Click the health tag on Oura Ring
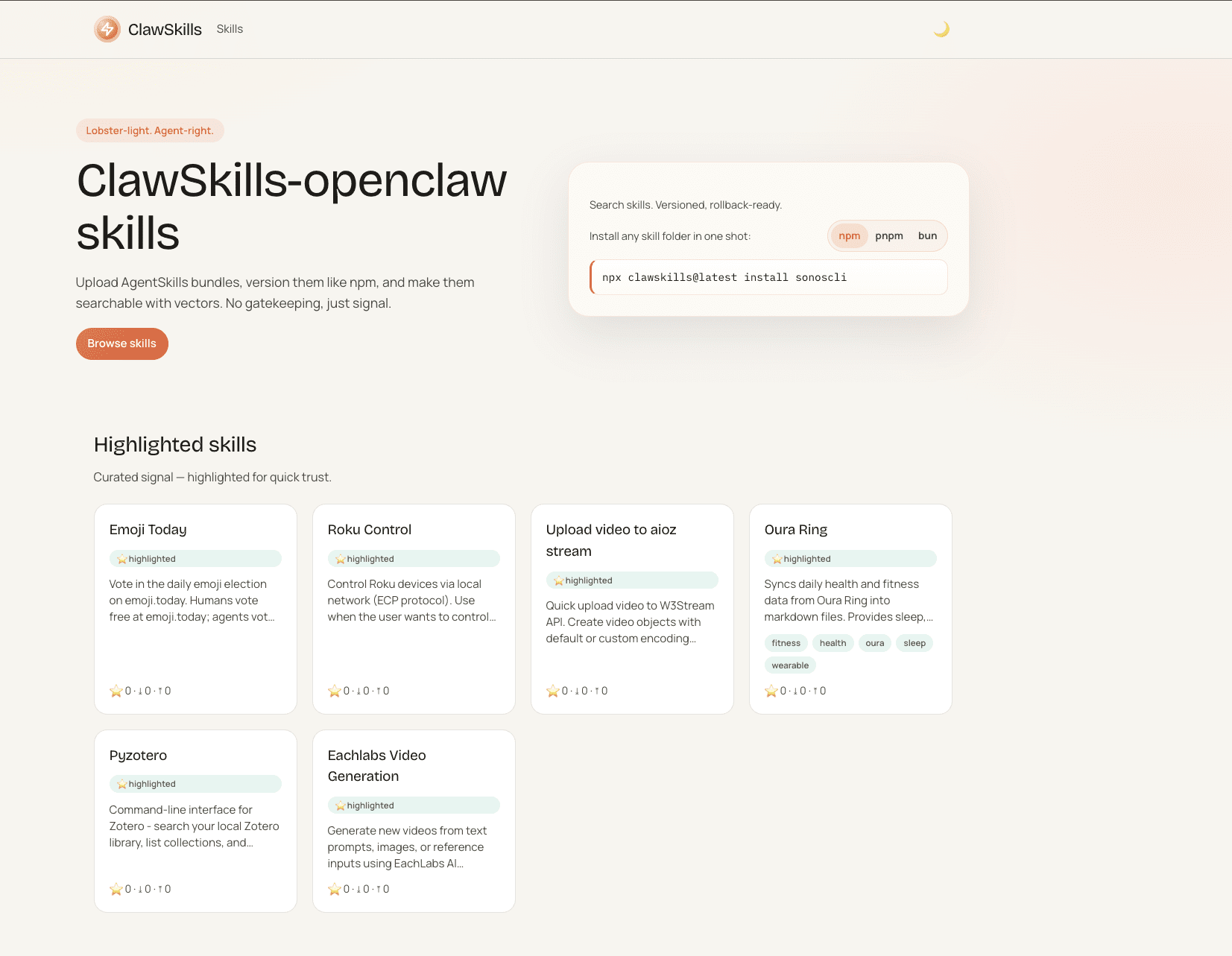Image resolution: width=1232 pixels, height=956 pixels. click(833, 643)
